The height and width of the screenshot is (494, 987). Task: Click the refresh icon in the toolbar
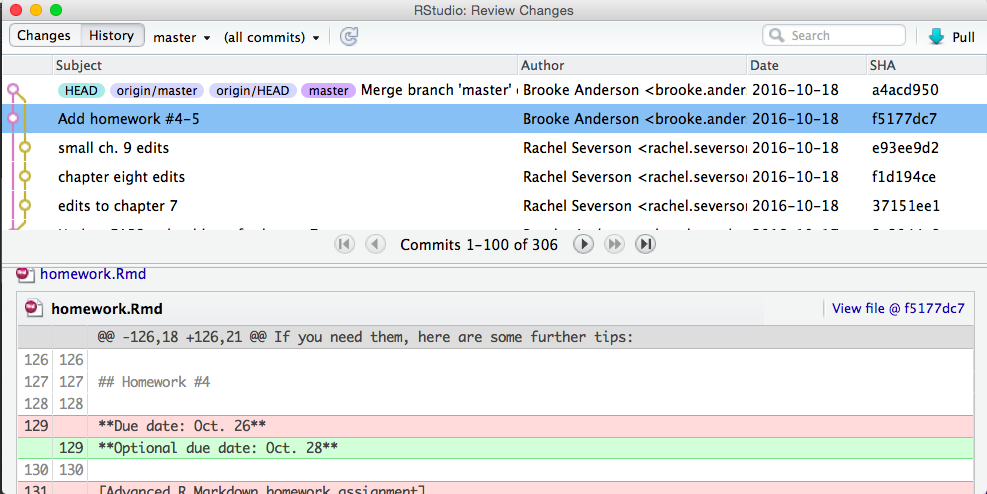click(x=349, y=37)
